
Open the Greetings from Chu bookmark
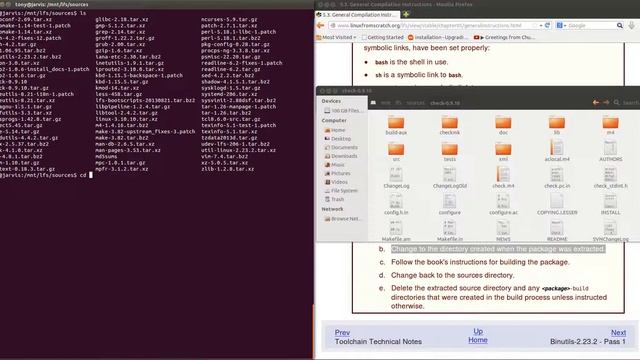pos(504,37)
